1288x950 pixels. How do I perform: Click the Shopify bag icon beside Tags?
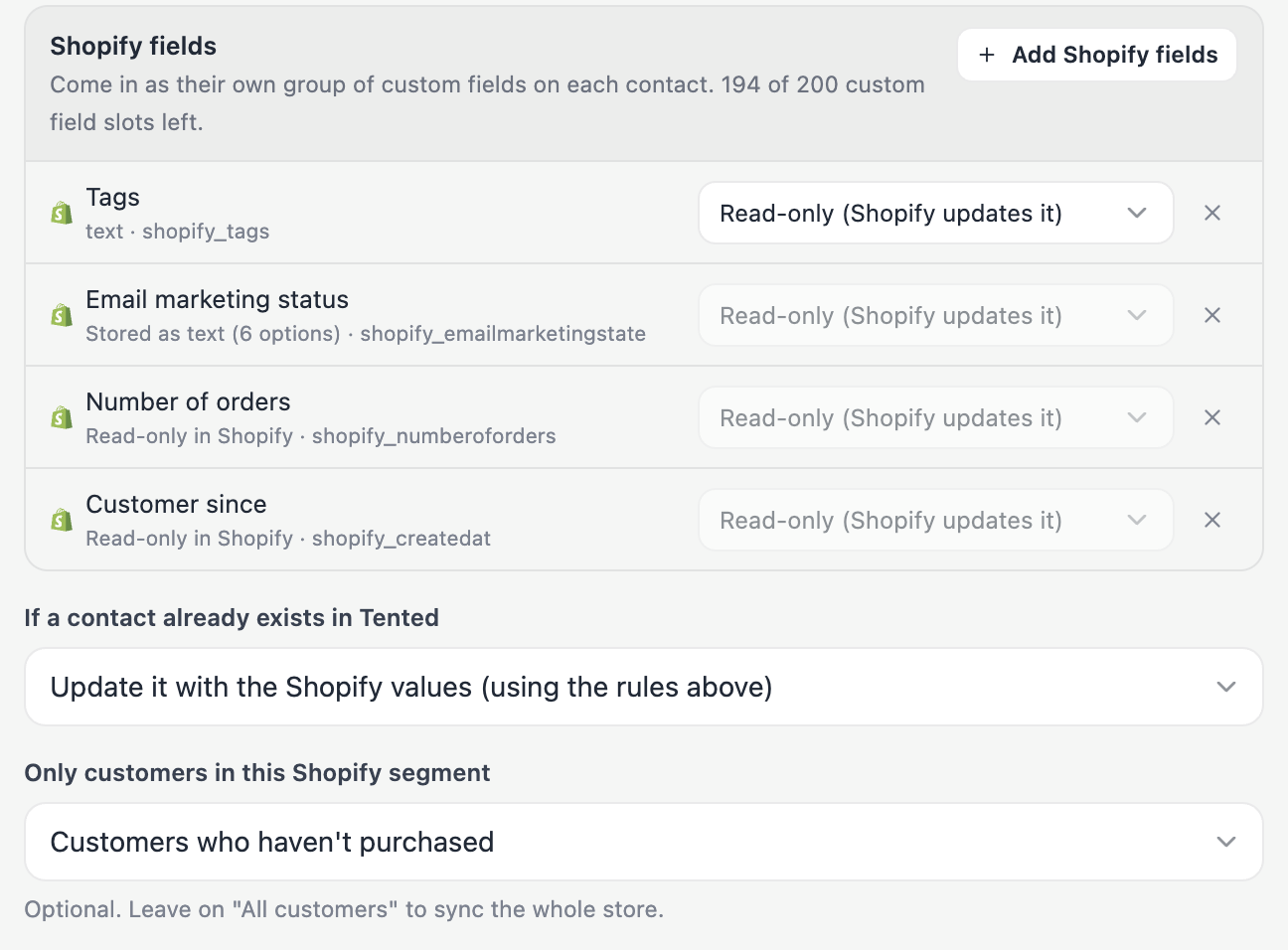[x=62, y=213]
